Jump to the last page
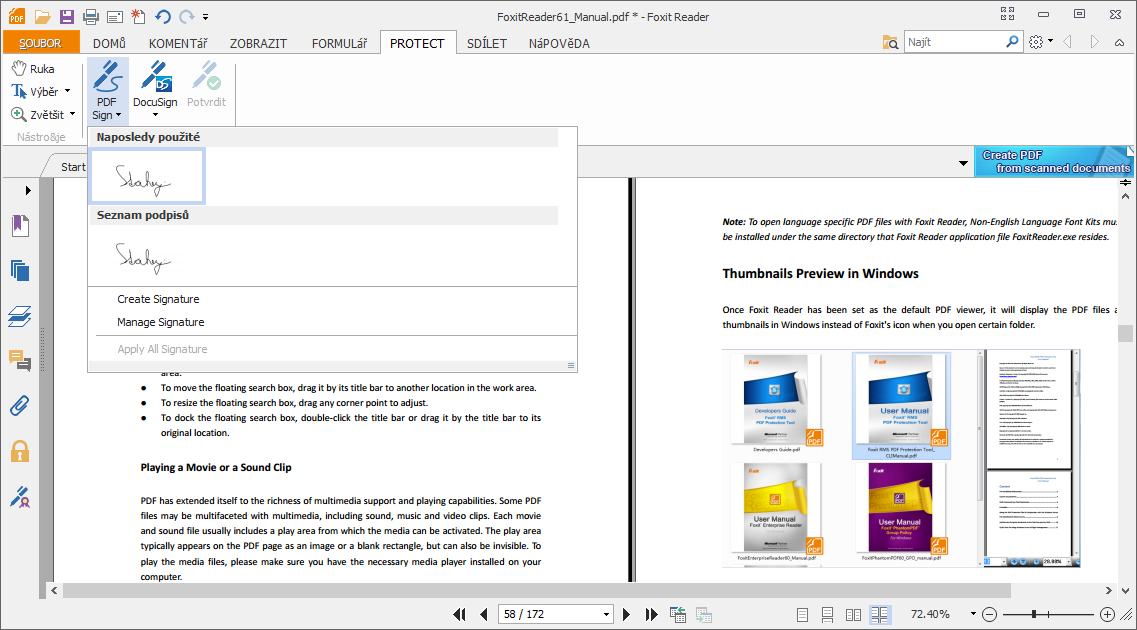Viewport: 1137px width, 630px height. pyautogui.click(x=651, y=614)
